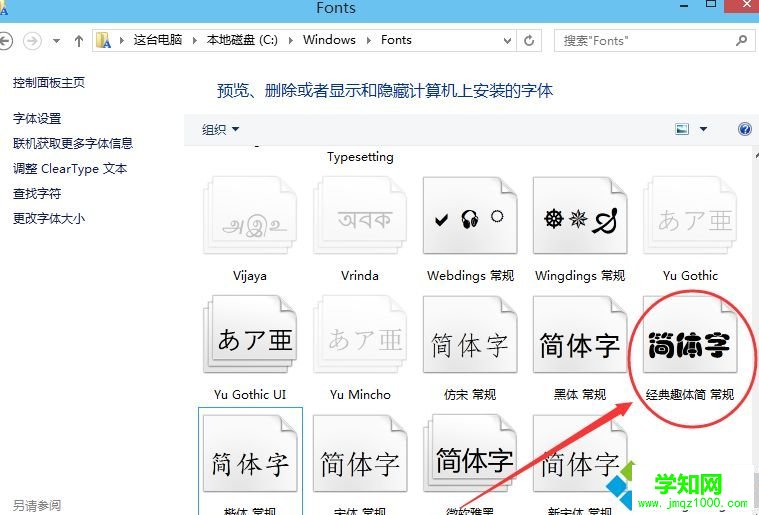Click the Vrinda font name label
The width and height of the screenshot is (759, 515).
[x=360, y=275]
